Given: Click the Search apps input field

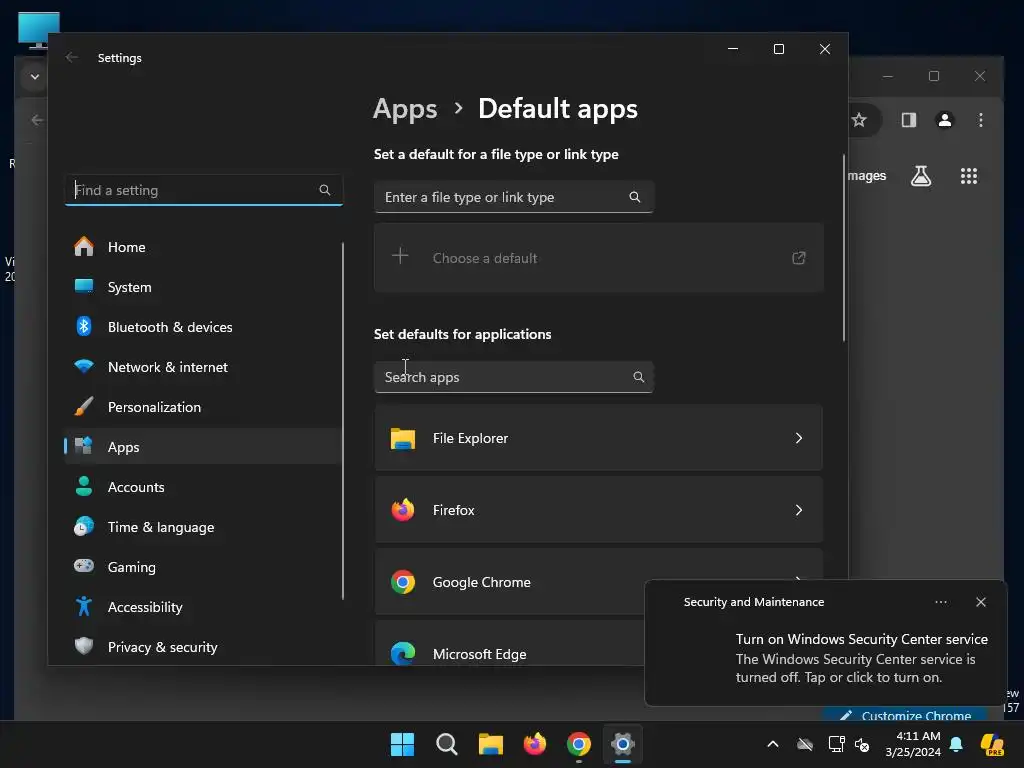Looking at the screenshot, I should pos(514,377).
